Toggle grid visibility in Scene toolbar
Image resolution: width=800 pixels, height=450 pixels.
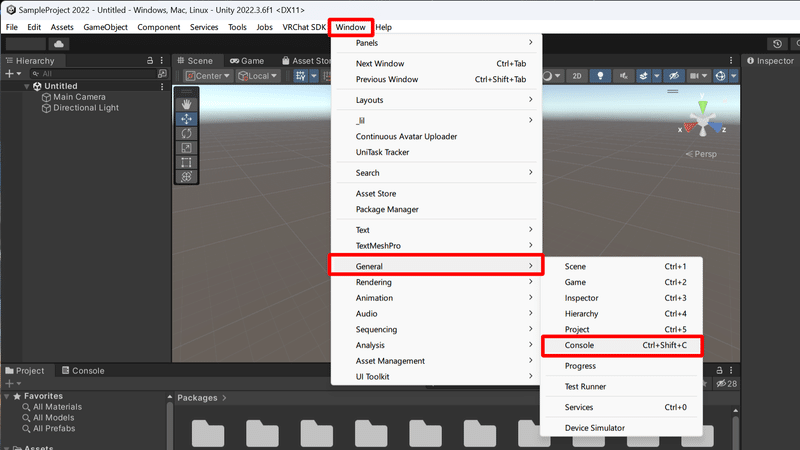point(301,76)
